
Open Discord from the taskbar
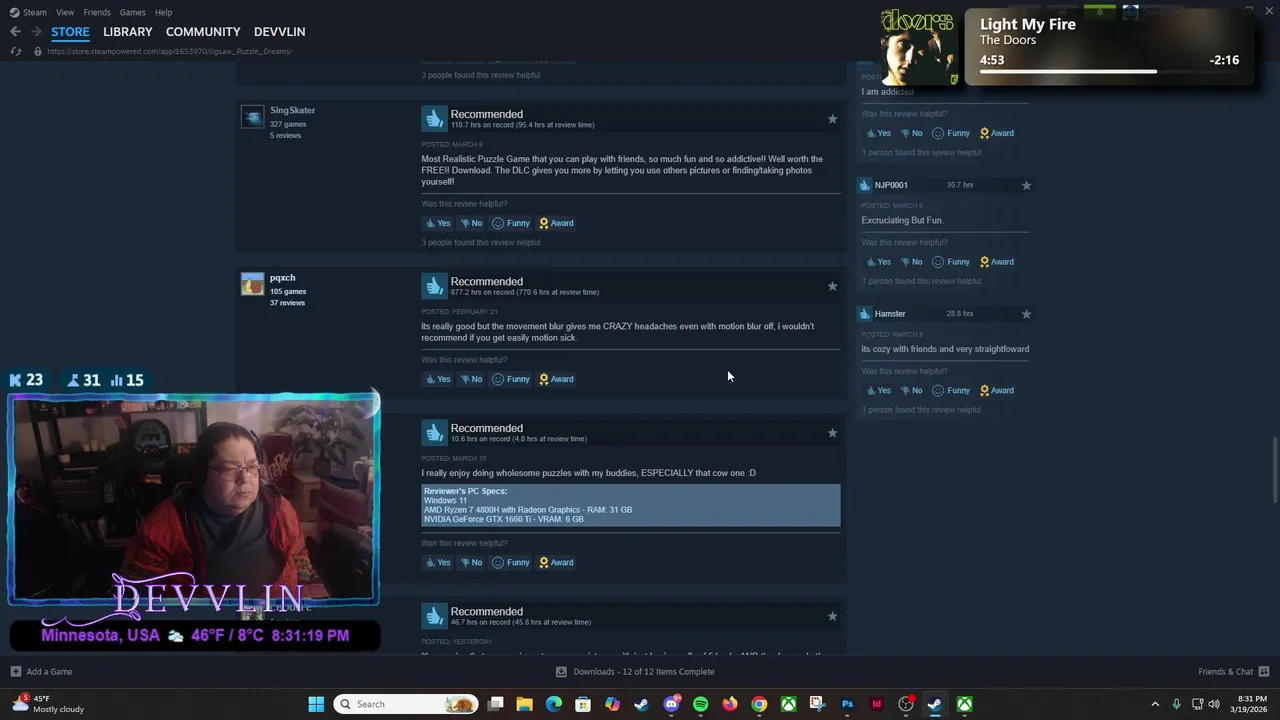pyautogui.click(x=671, y=704)
